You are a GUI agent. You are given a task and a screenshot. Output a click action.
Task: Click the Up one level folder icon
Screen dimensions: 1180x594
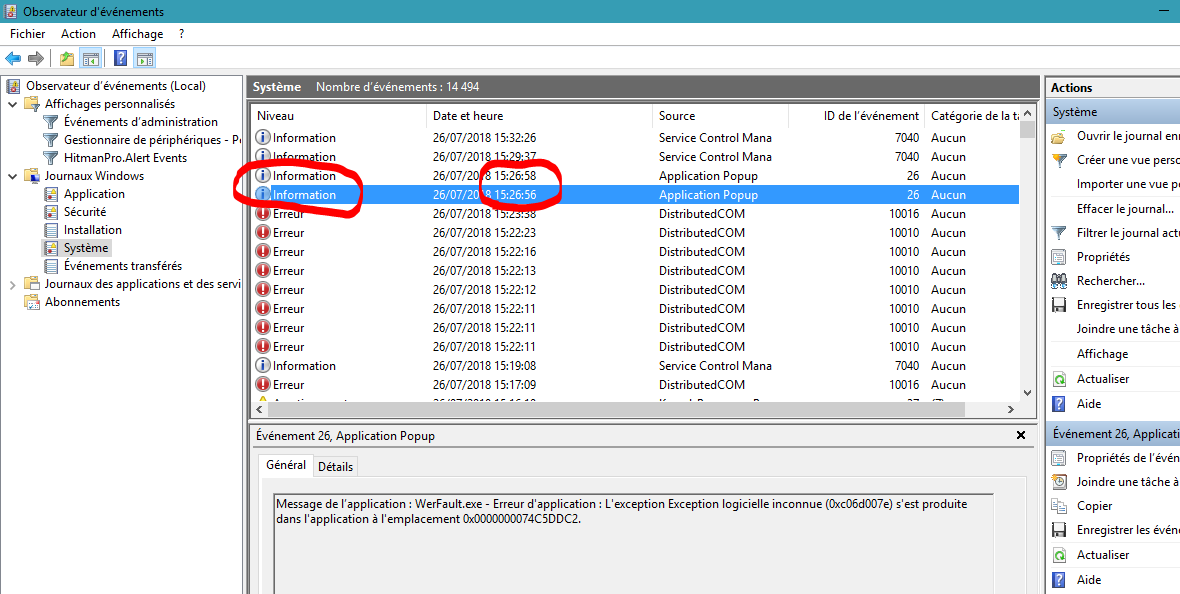[67, 58]
